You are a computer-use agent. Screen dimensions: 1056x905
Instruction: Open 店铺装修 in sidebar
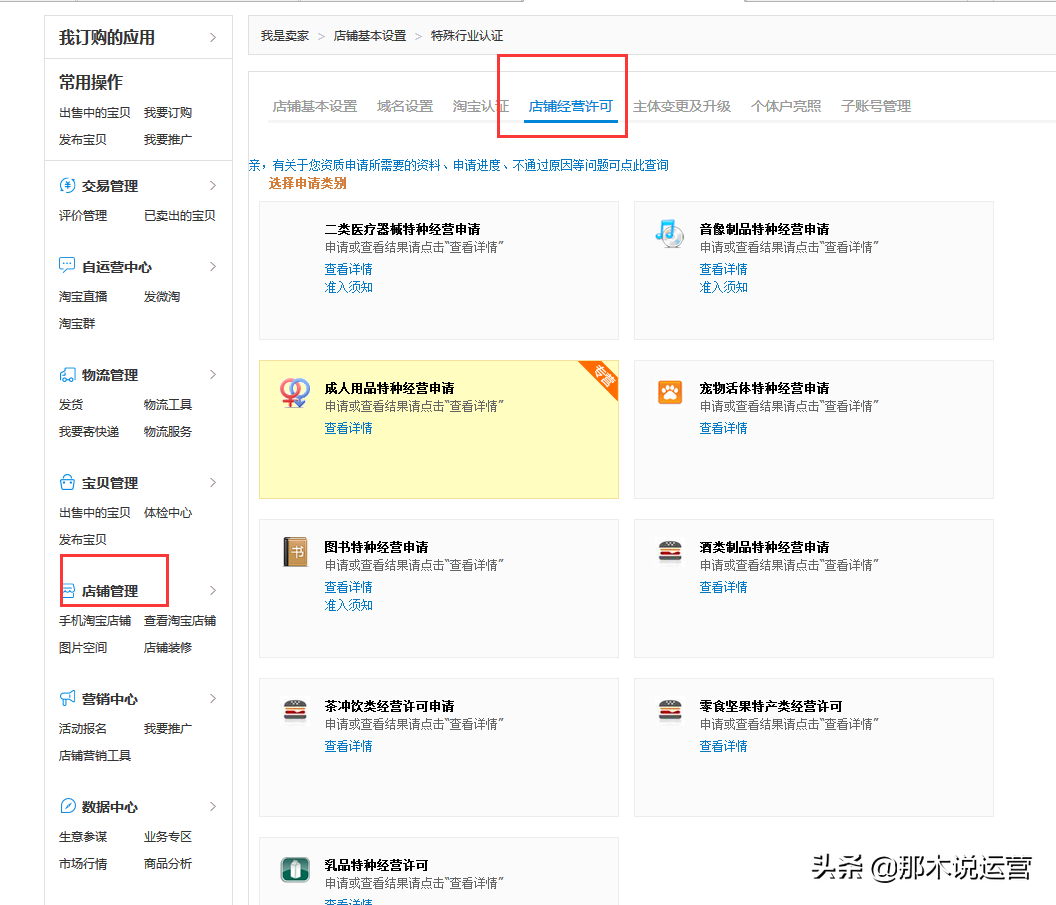point(168,648)
